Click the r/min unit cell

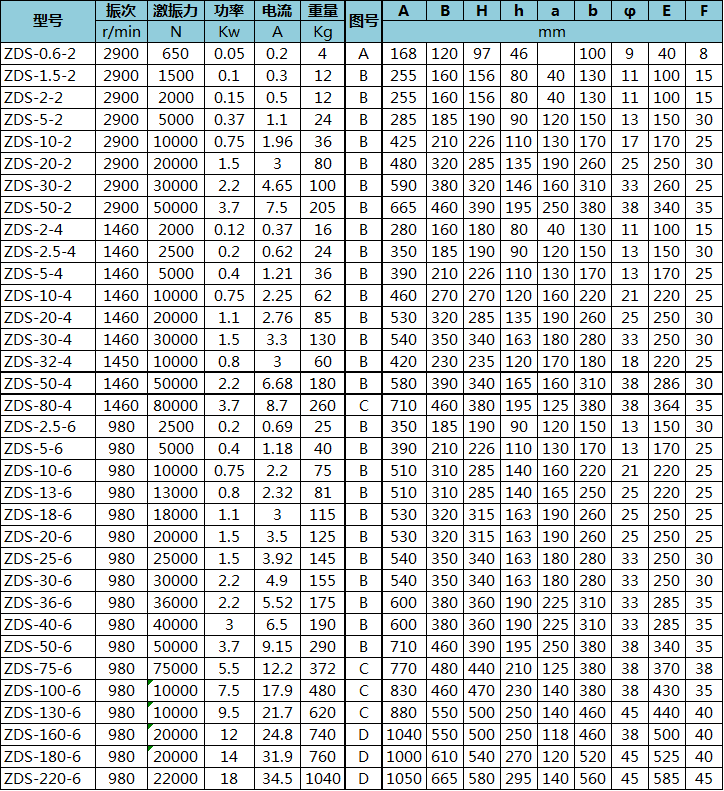coord(121,32)
